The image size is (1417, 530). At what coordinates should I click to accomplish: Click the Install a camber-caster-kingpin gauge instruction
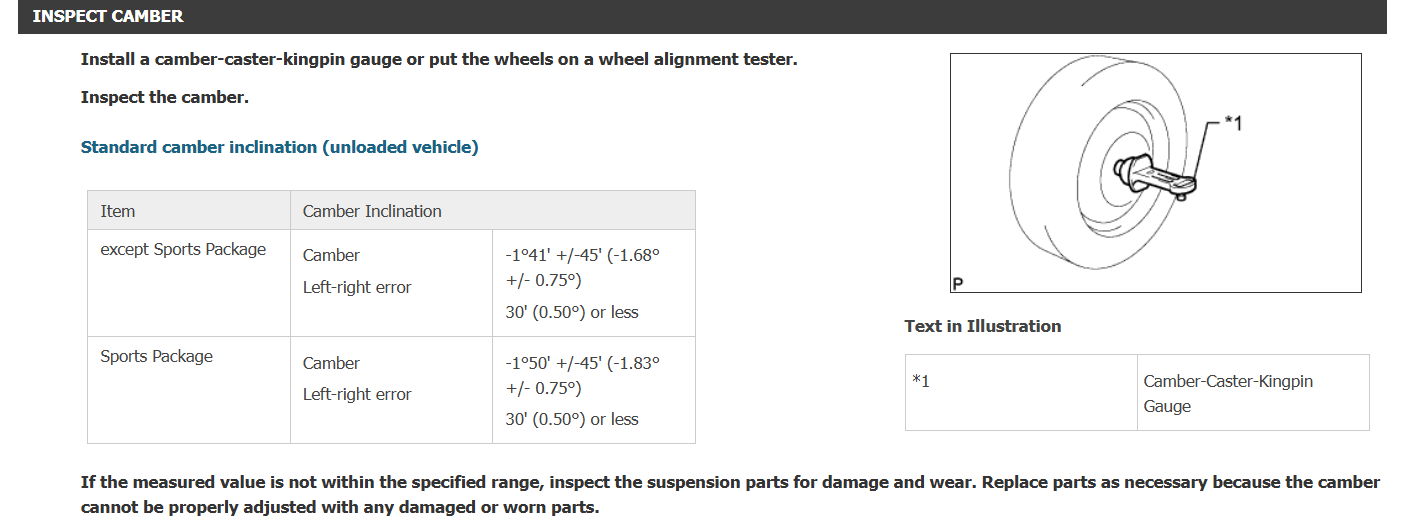coord(438,59)
